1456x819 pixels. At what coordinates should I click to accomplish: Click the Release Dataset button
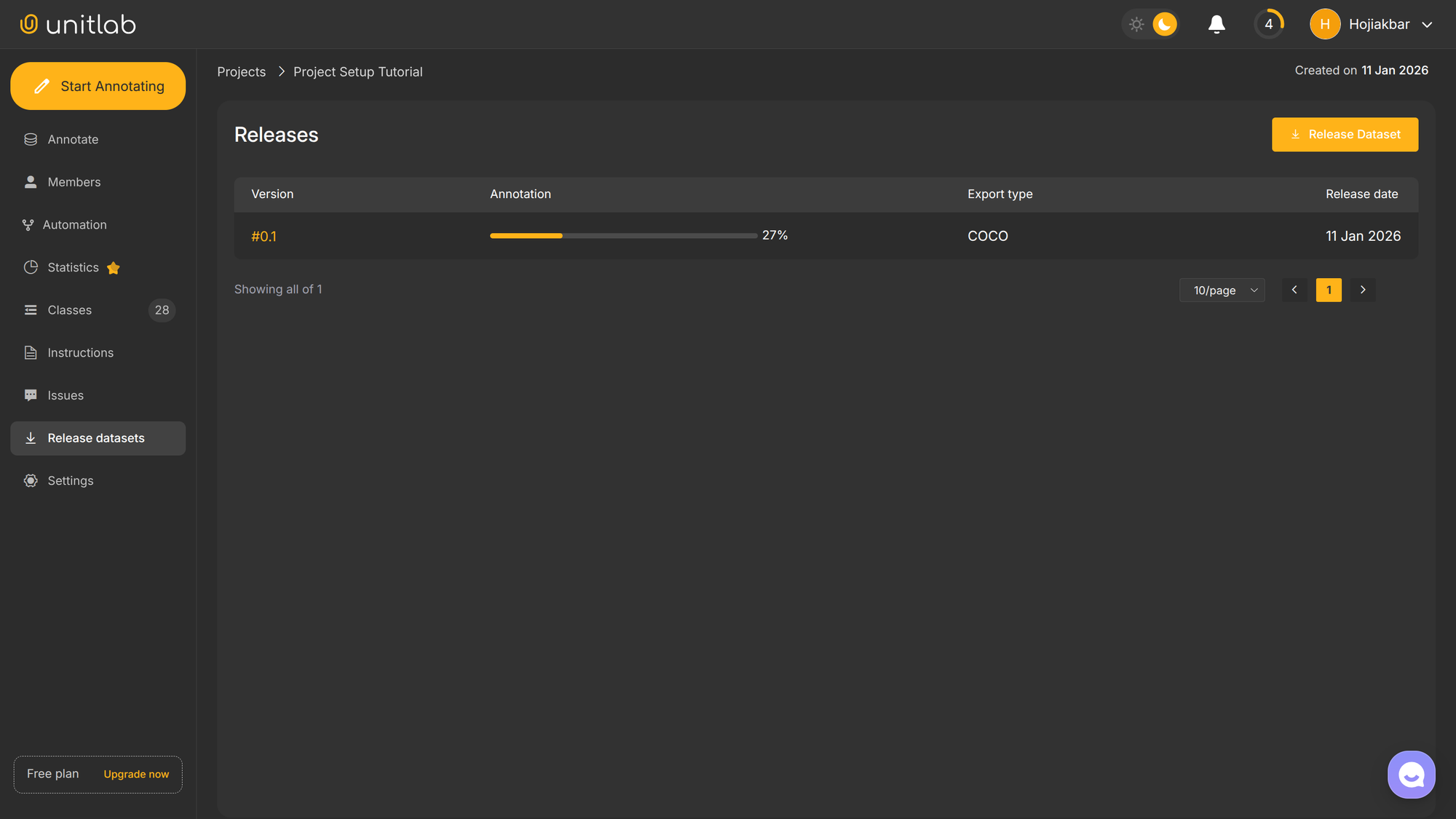[1345, 135]
